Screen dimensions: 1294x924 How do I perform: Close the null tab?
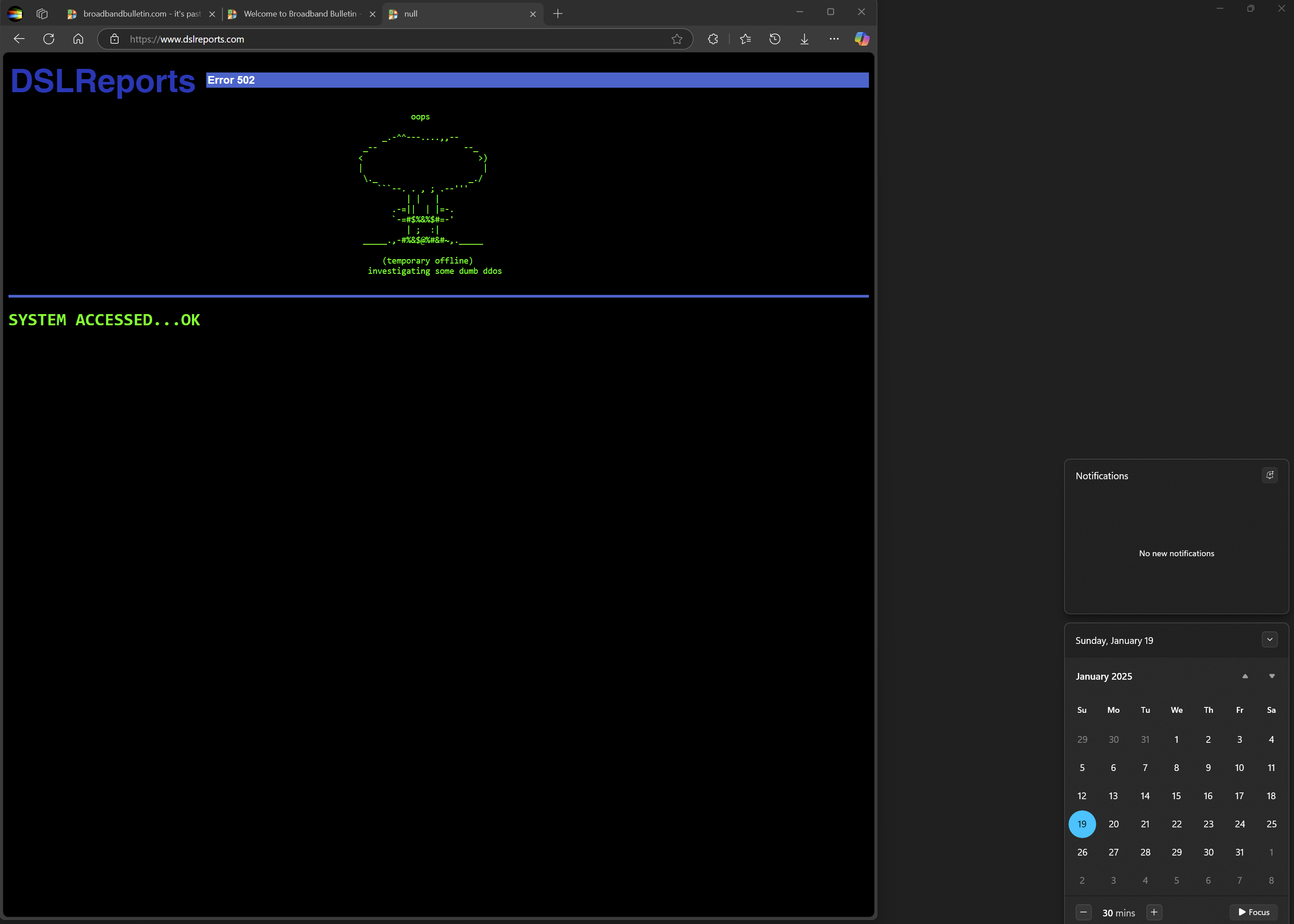pos(533,14)
